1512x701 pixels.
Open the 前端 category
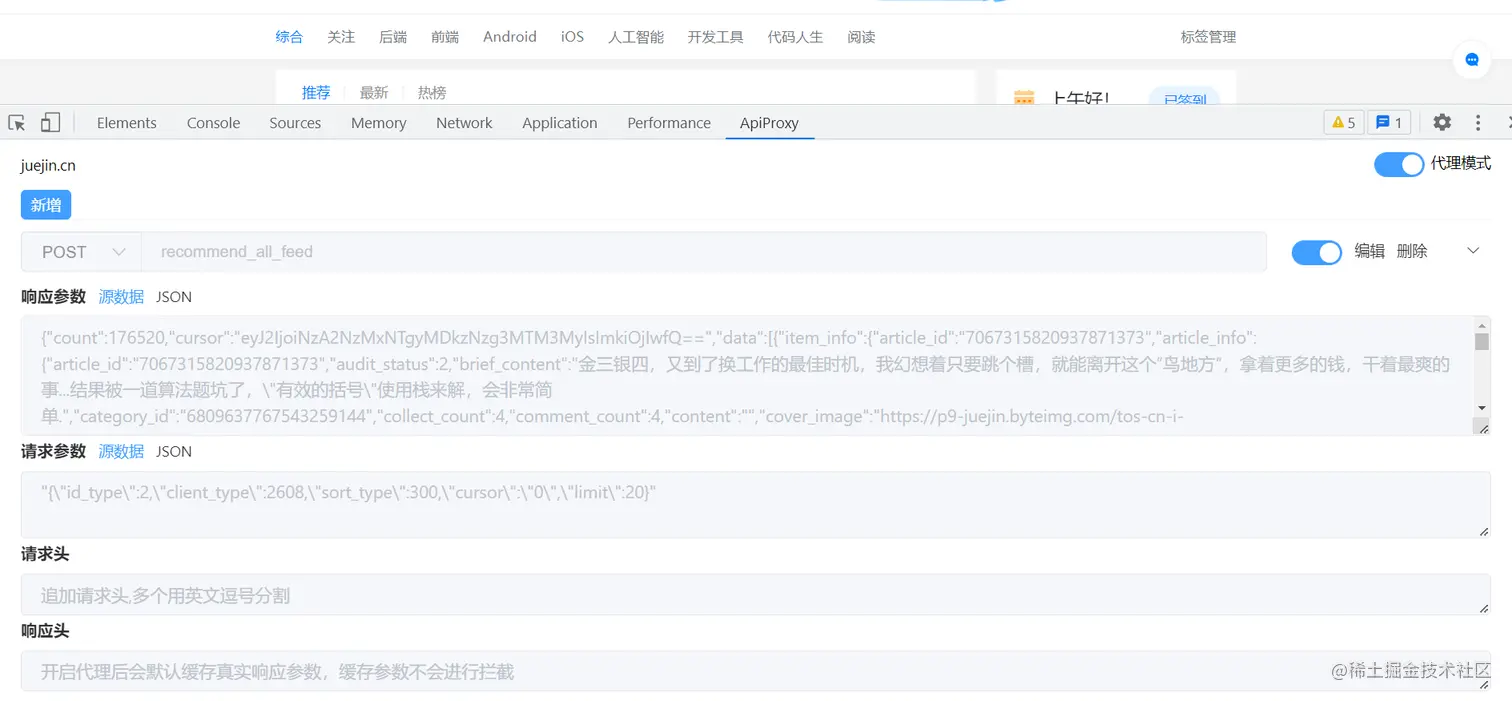445,37
